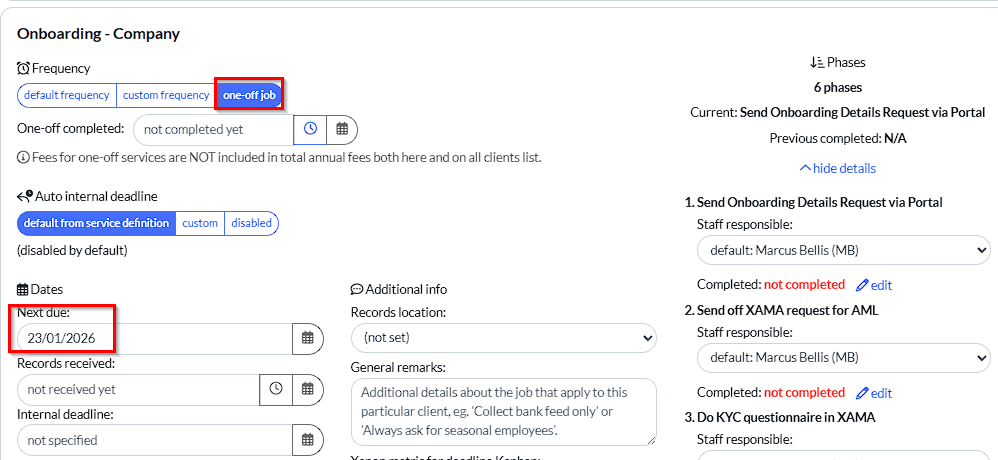Open calendar picker for One-off completed

(x=342, y=129)
